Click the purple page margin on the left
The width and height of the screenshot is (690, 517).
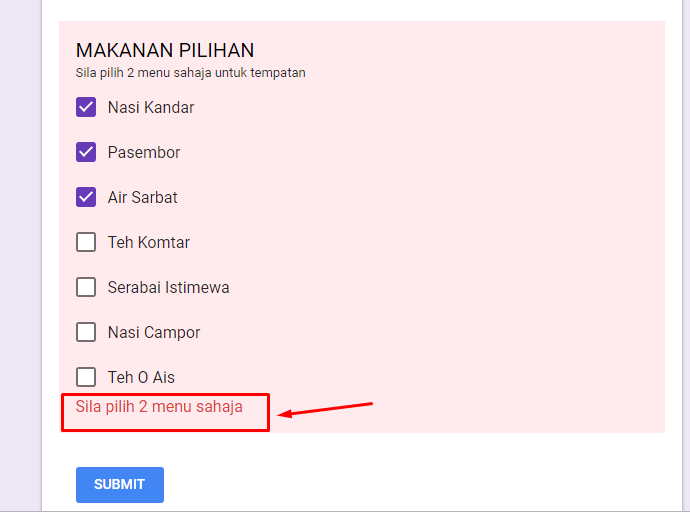pos(20,250)
